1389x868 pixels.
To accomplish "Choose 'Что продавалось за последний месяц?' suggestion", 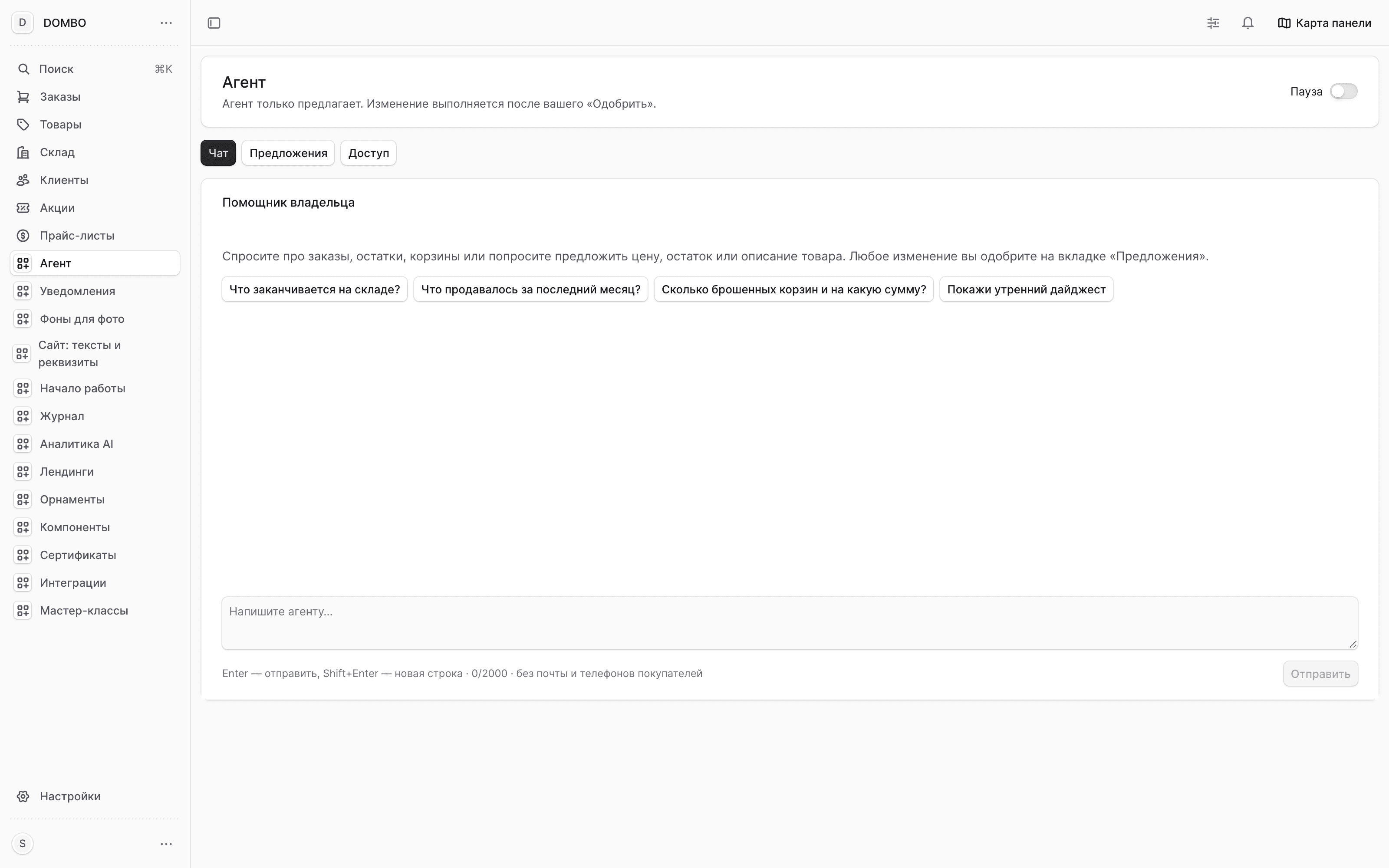I will tap(531, 289).
